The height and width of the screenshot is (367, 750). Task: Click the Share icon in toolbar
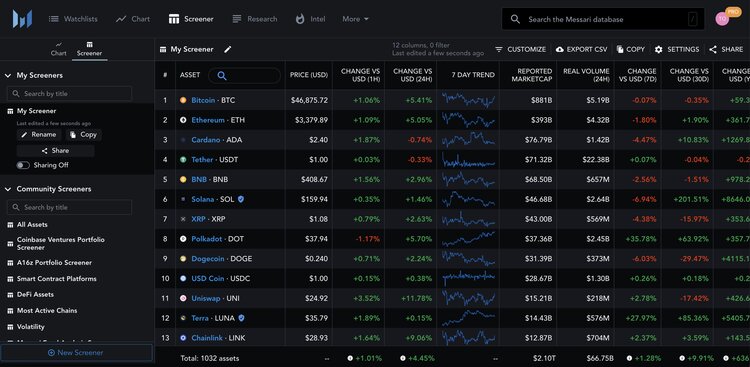pos(713,49)
